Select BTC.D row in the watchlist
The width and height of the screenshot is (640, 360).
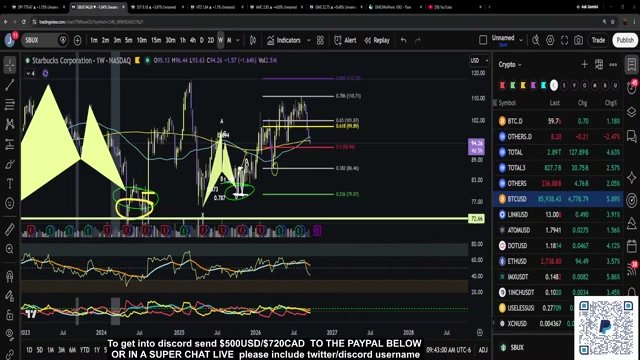click(x=558, y=121)
